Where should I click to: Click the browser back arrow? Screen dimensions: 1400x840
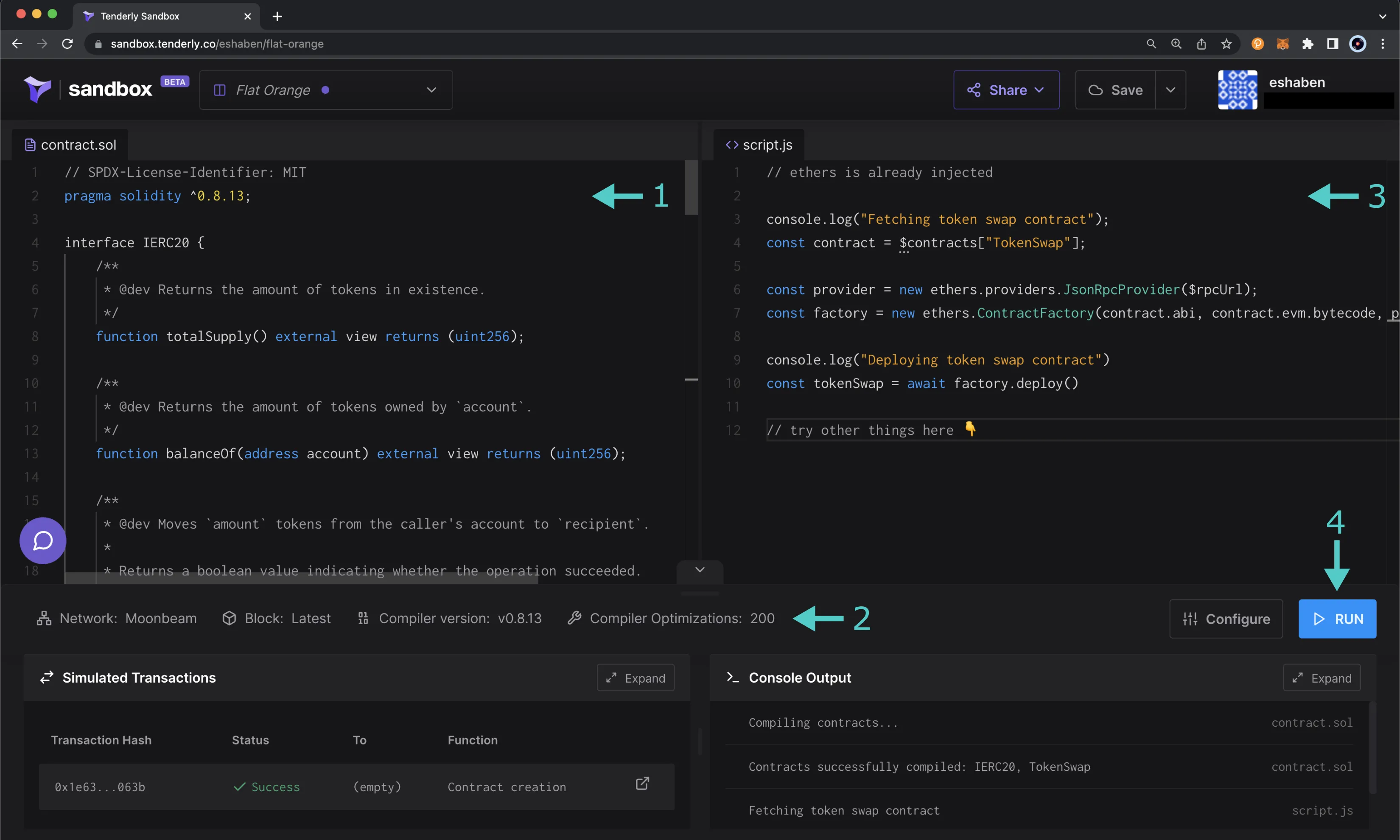pyautogui.click(x=17, y=44)
